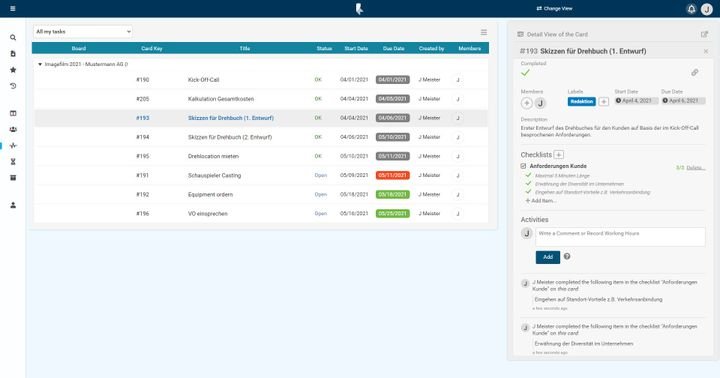
Task: Click green due date 05/18/2021 badge
Action: (393, 195)
